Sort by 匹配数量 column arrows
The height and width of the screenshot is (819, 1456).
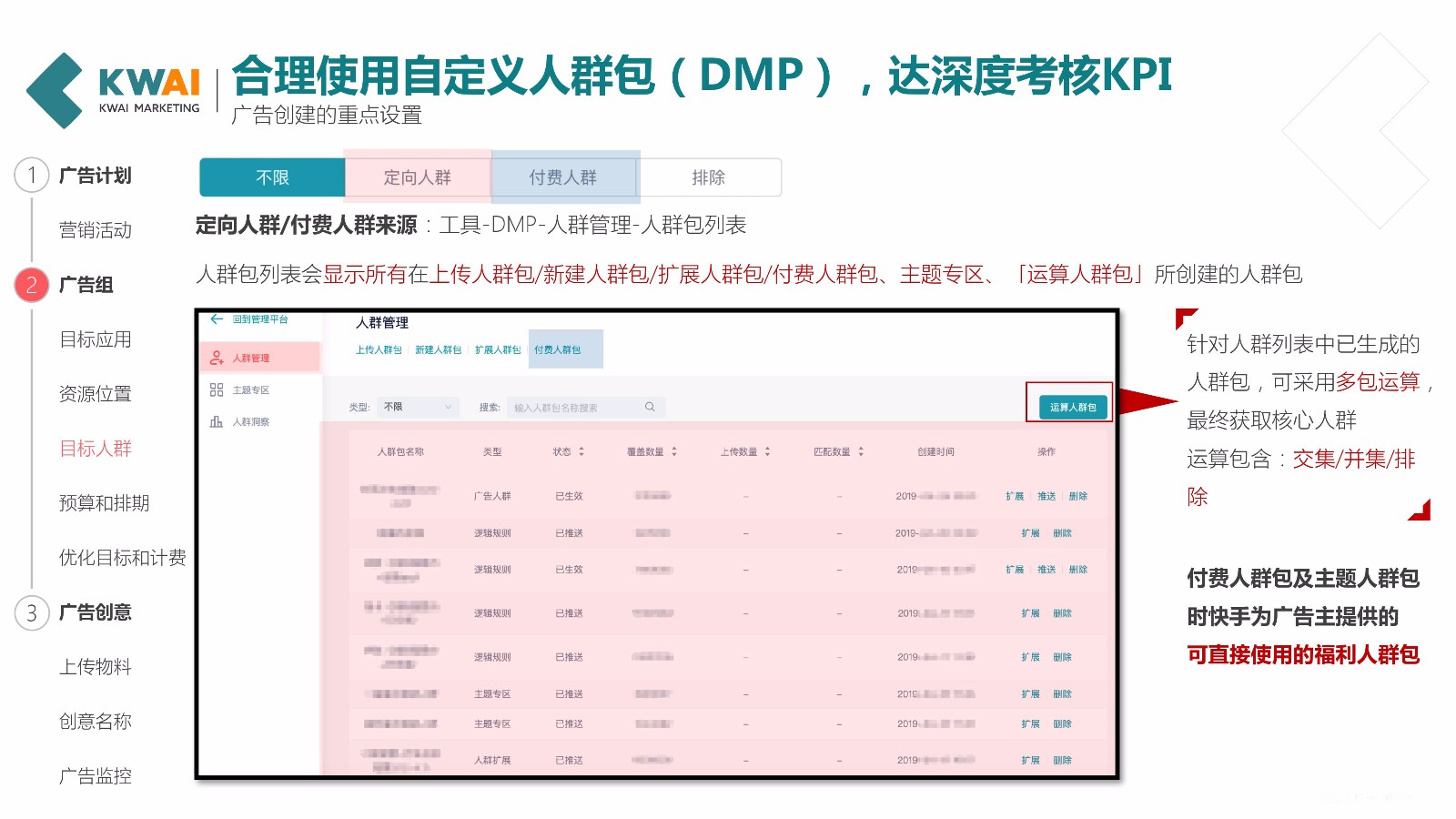pos(861,451)
